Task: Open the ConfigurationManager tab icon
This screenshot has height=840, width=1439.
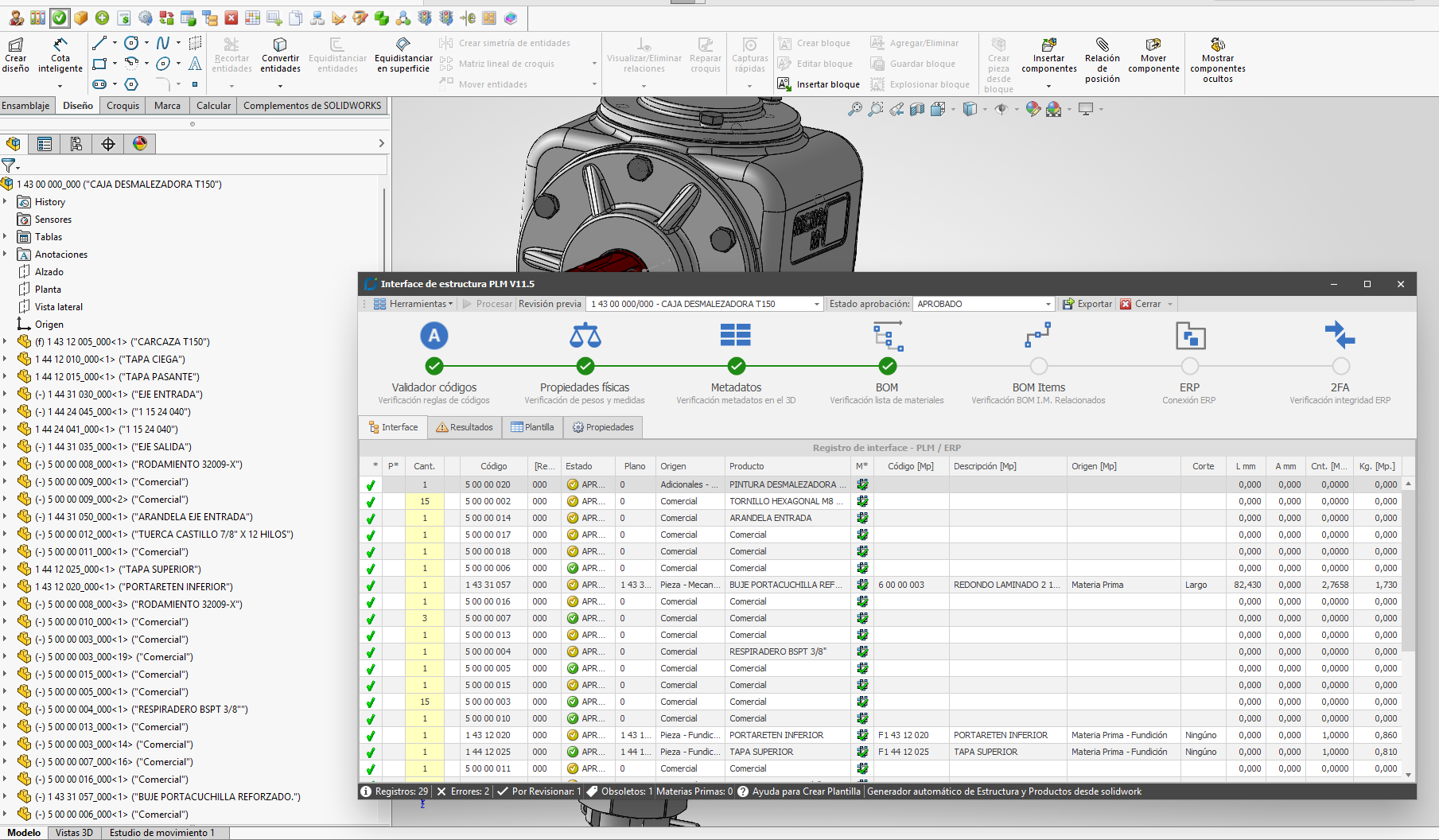Action: (x=76, y=144)
